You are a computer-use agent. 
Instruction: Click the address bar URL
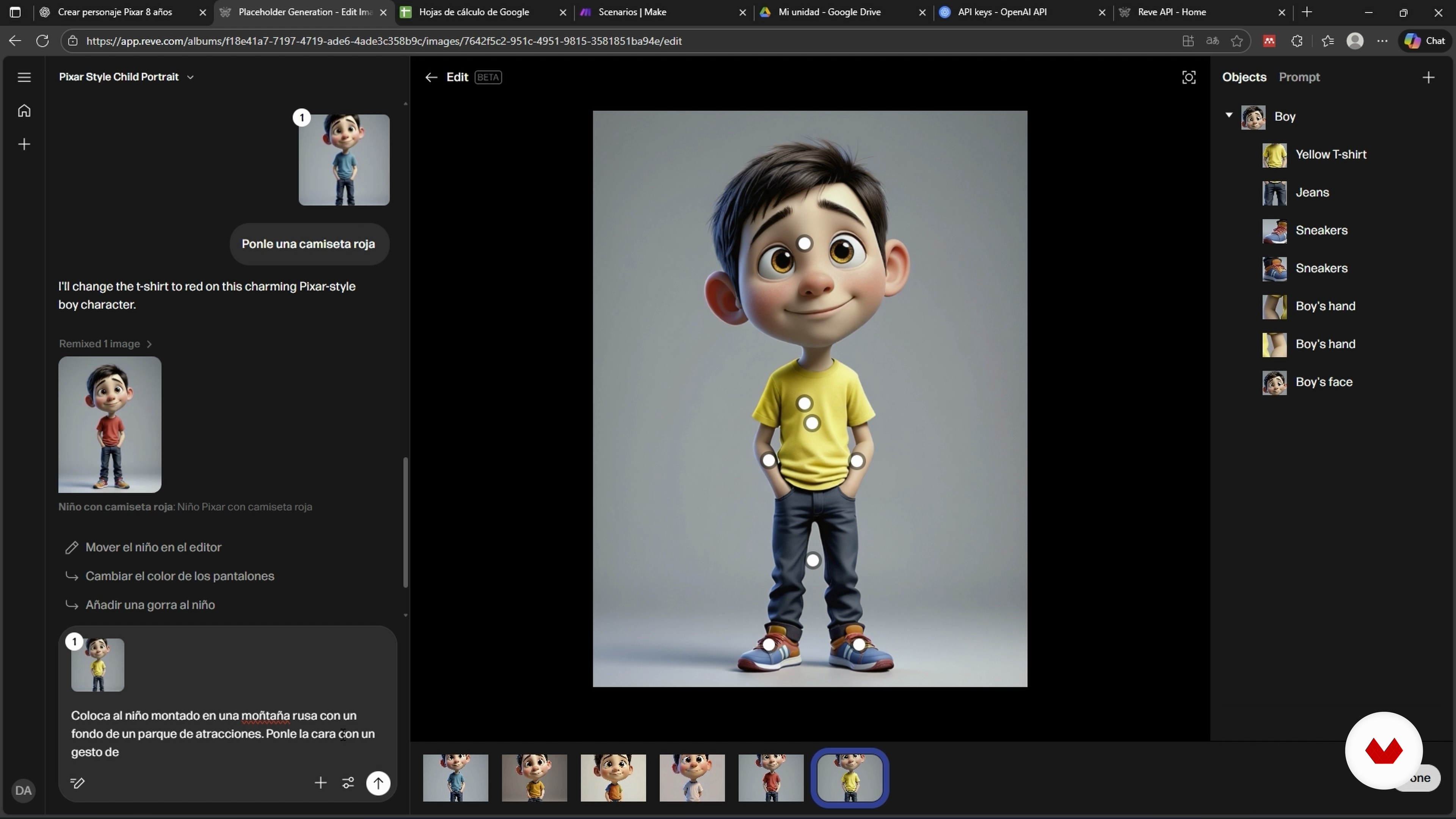pyautogui.click(x=384, y=41)
